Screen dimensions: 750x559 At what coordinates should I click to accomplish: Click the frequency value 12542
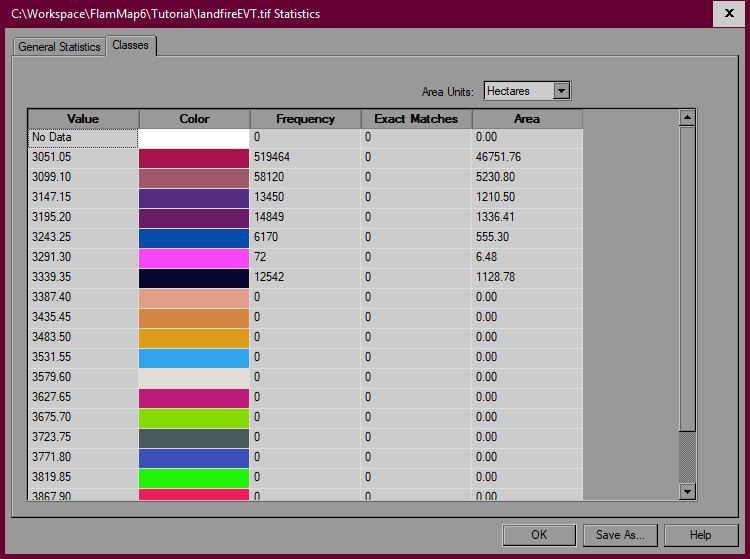point(269,277)
